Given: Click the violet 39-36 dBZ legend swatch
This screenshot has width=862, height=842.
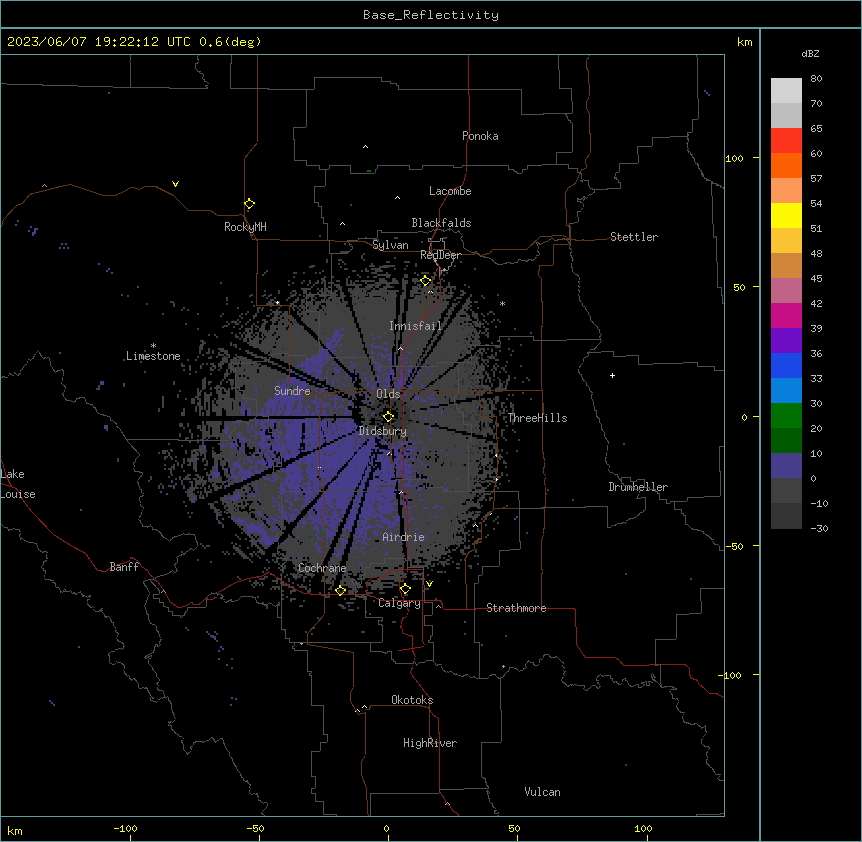Looking at the screenshot, I should (786, 341).
